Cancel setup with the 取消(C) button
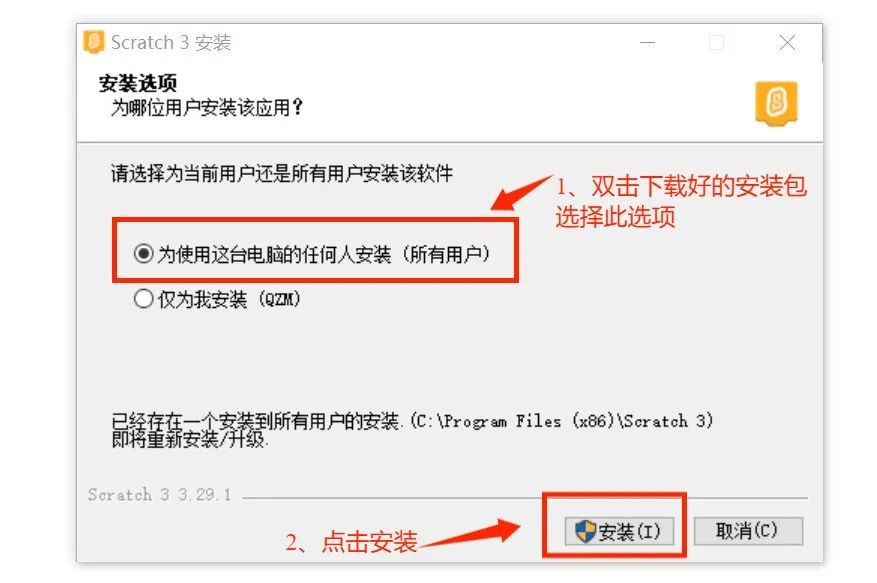 [x=748, y=531]
